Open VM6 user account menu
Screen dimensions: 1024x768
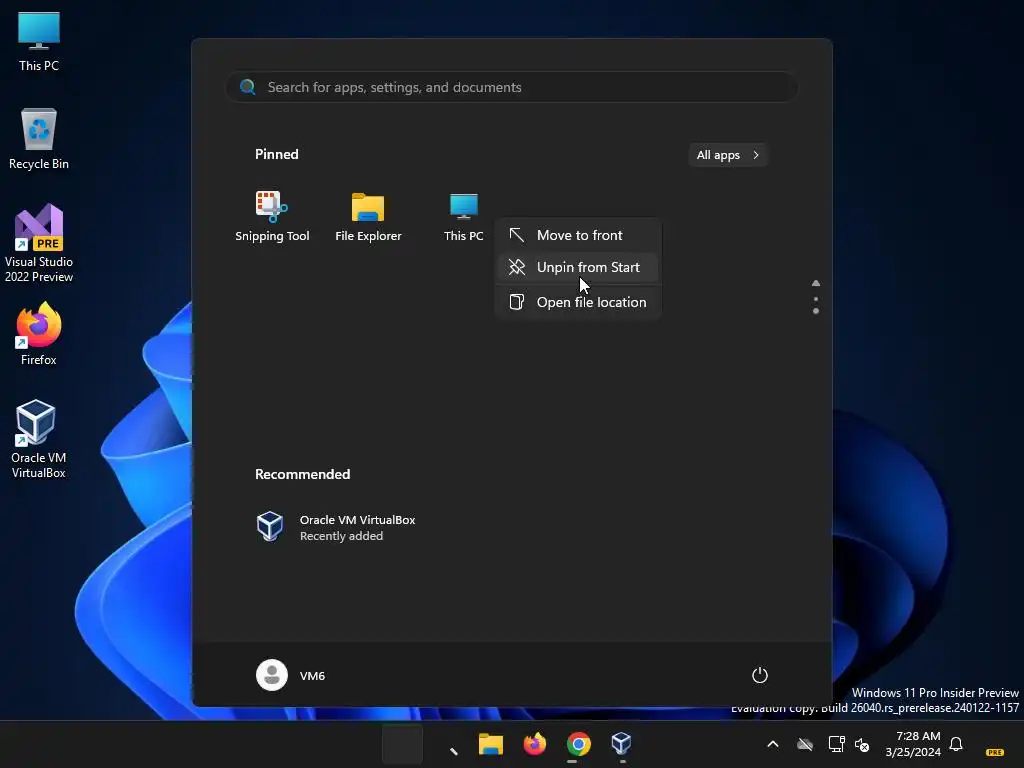(x=291, y=675)
